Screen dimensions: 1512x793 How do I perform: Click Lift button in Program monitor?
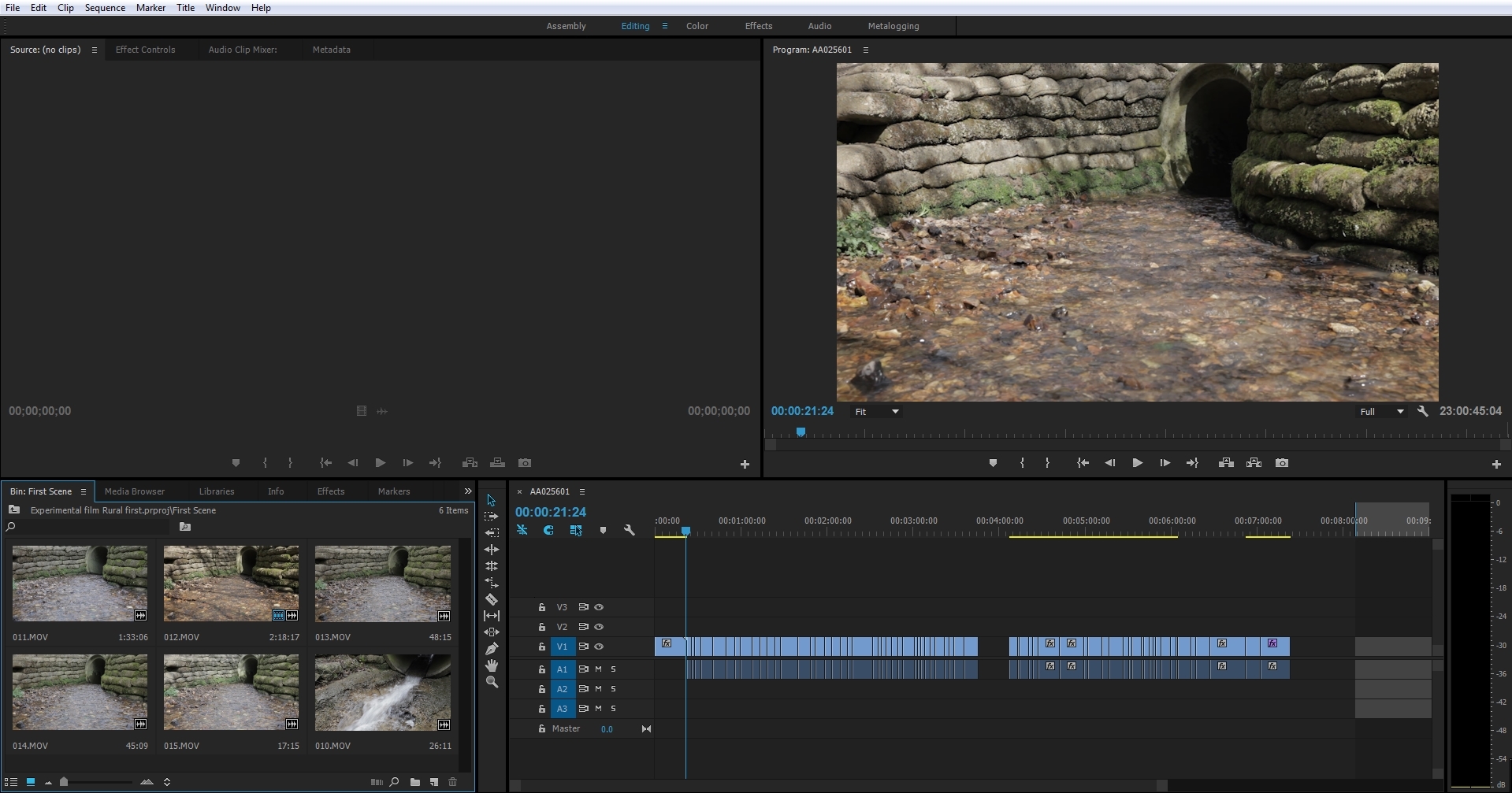click(x=1226, y=463)
